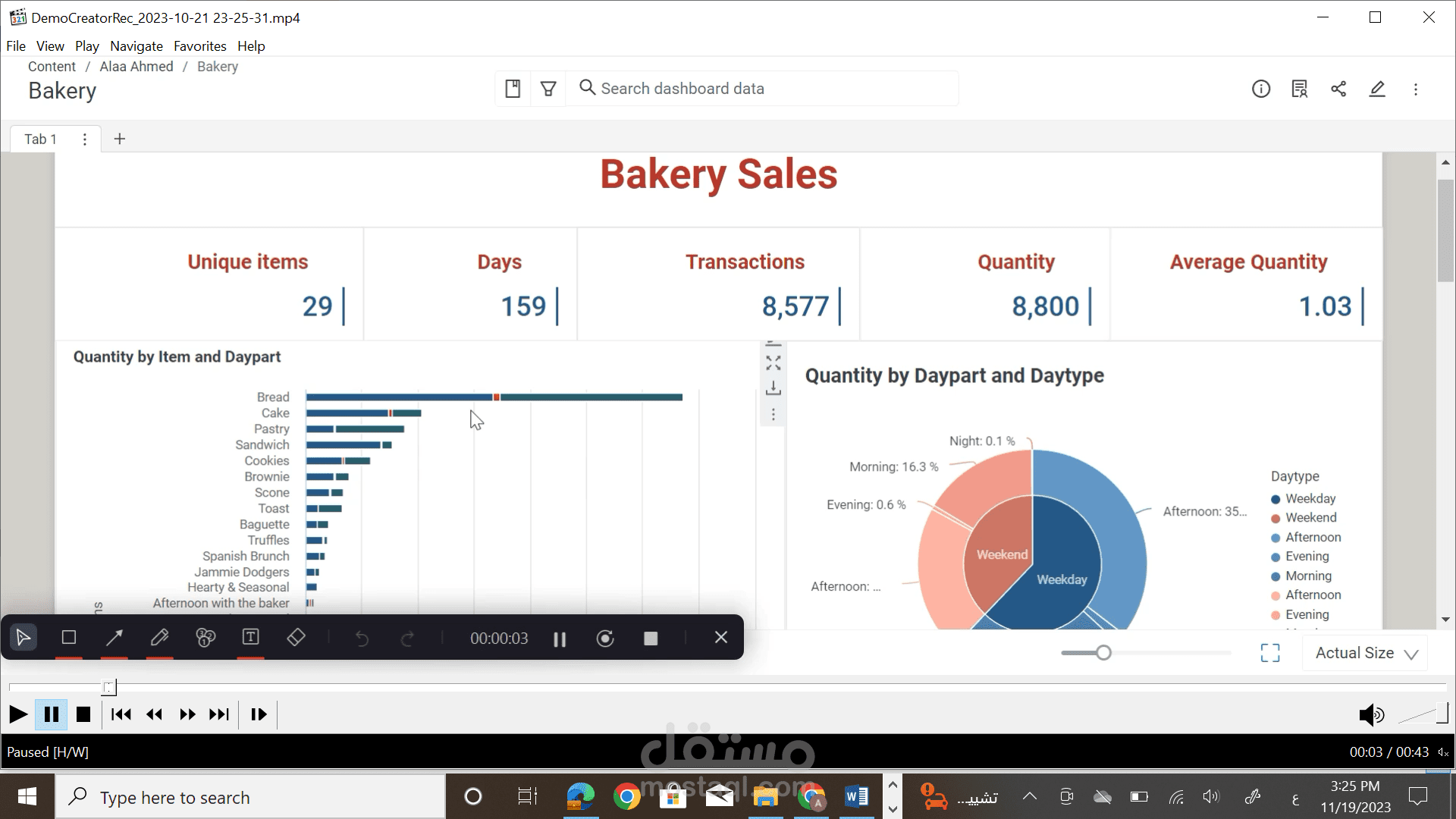Select Tab 1
This screenshot has height=819, width=1456.
40,139
